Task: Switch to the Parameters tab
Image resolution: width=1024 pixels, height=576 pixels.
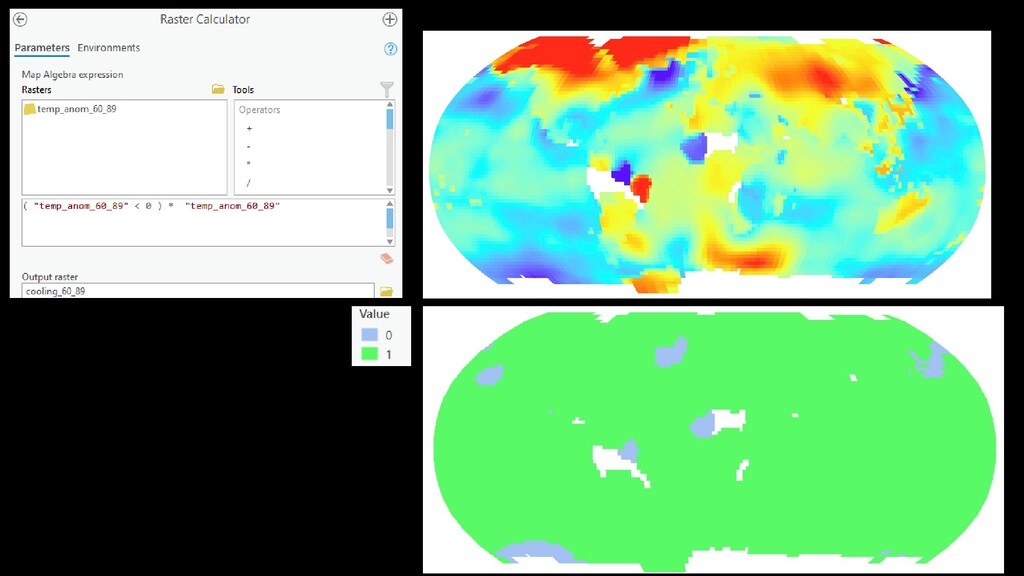Action: [x=42, y=48]
